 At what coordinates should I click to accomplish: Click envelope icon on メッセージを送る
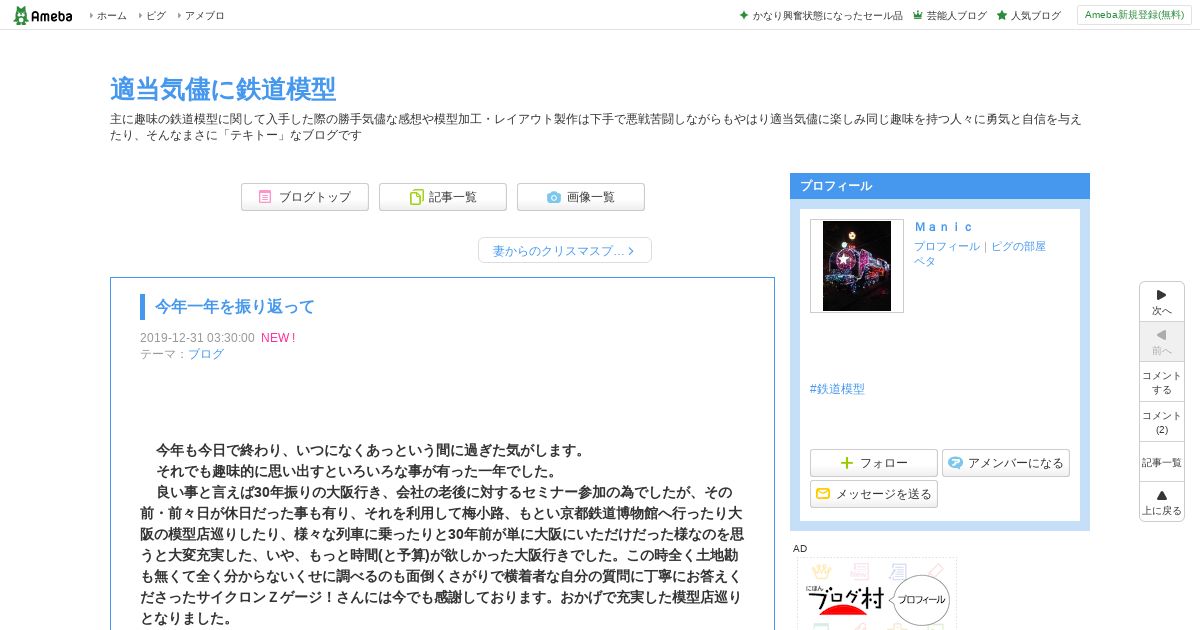pos(823,494)
